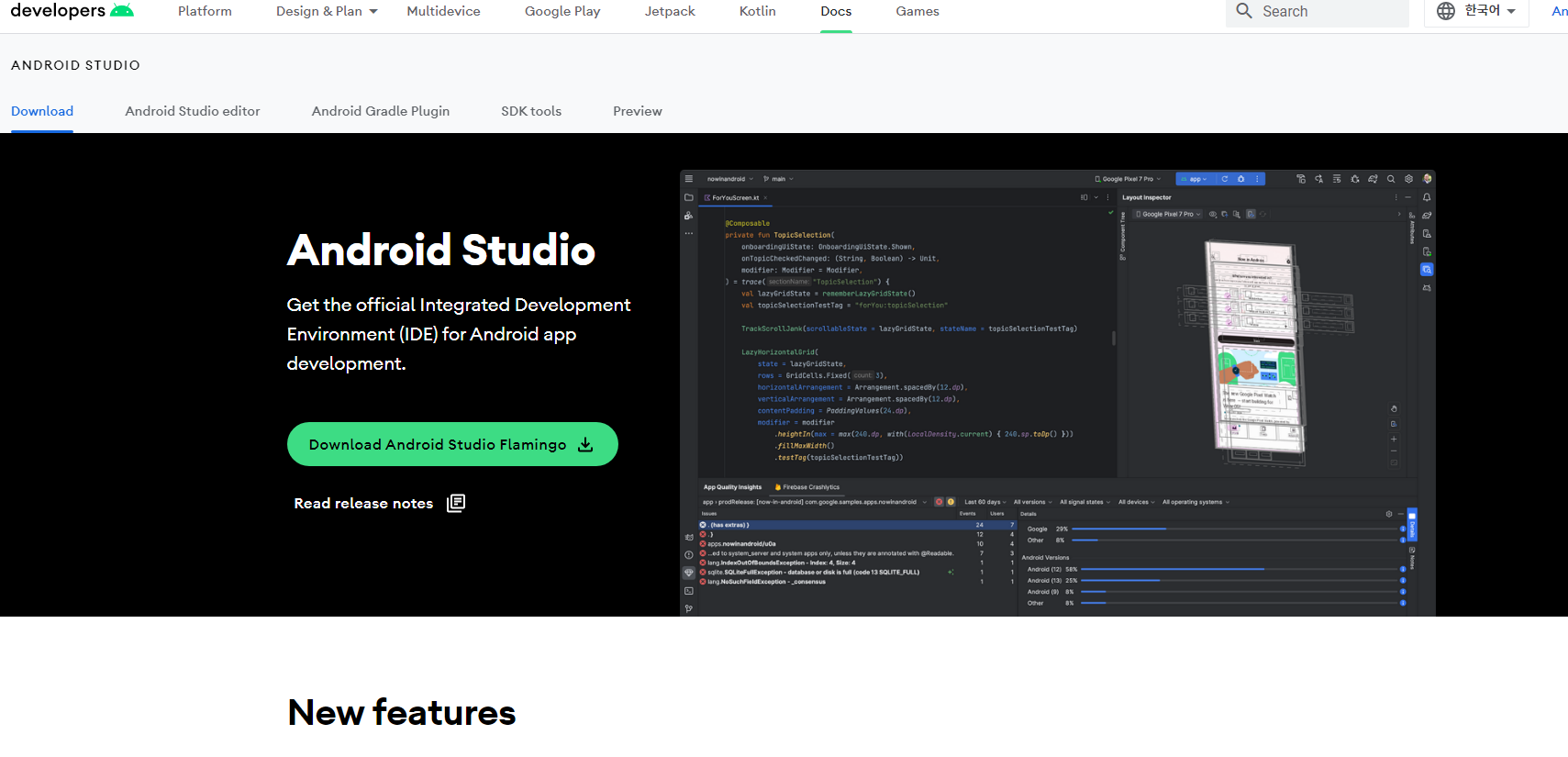1568x757 pixels.
Task: Click the search icon in the IDE toolbar
Action: coord(1391,179)
